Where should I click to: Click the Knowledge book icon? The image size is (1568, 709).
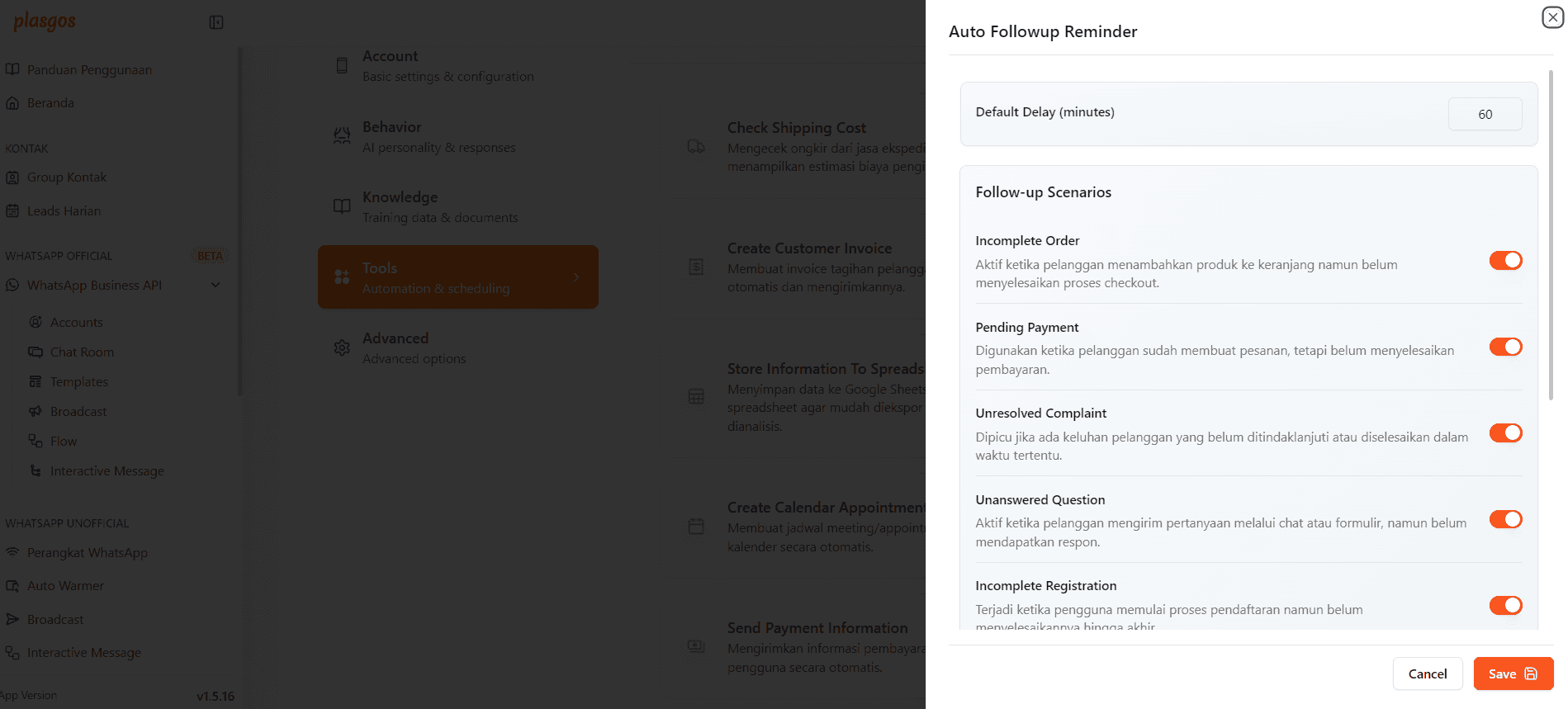pyautogui.click(x=342, y=206)
